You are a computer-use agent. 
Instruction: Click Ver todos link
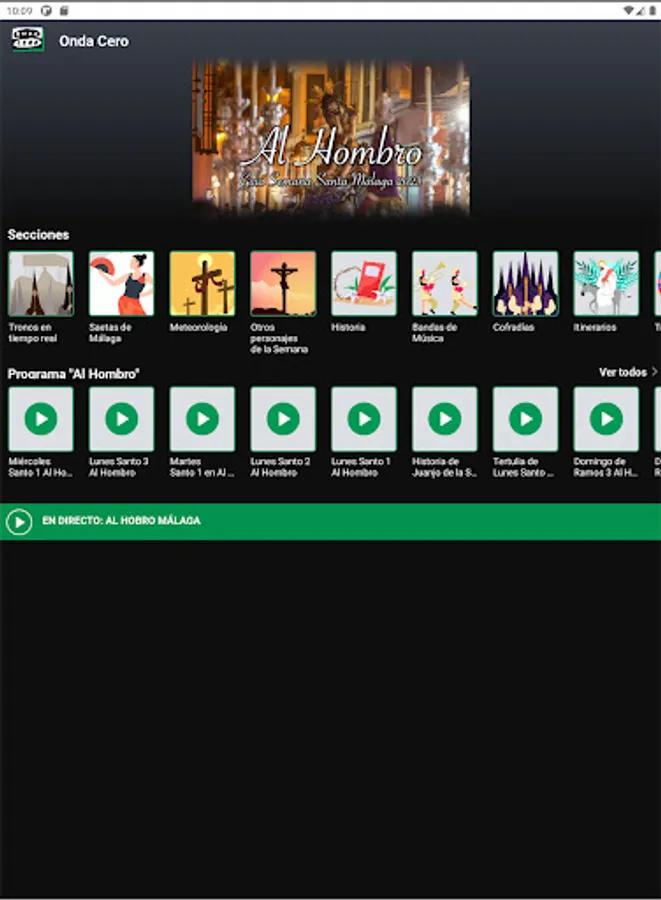coord(623,373)
